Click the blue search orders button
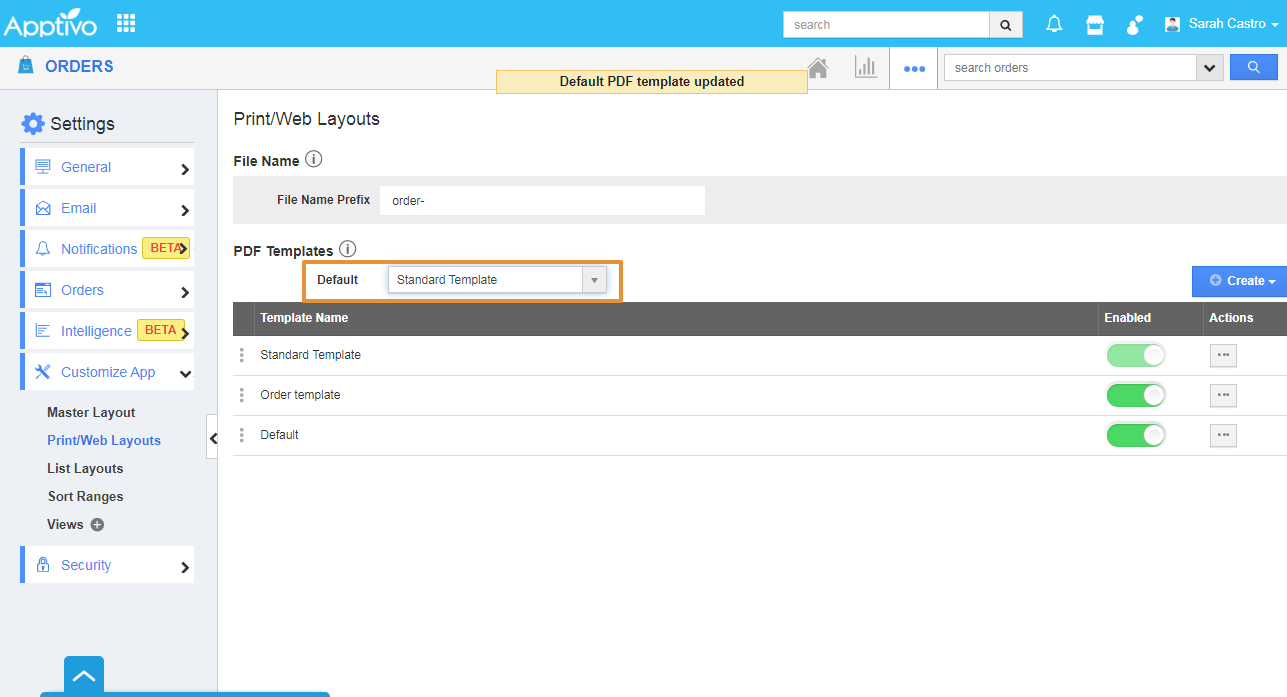This screenshot has width=1287, height=697. coord(1253,68)
